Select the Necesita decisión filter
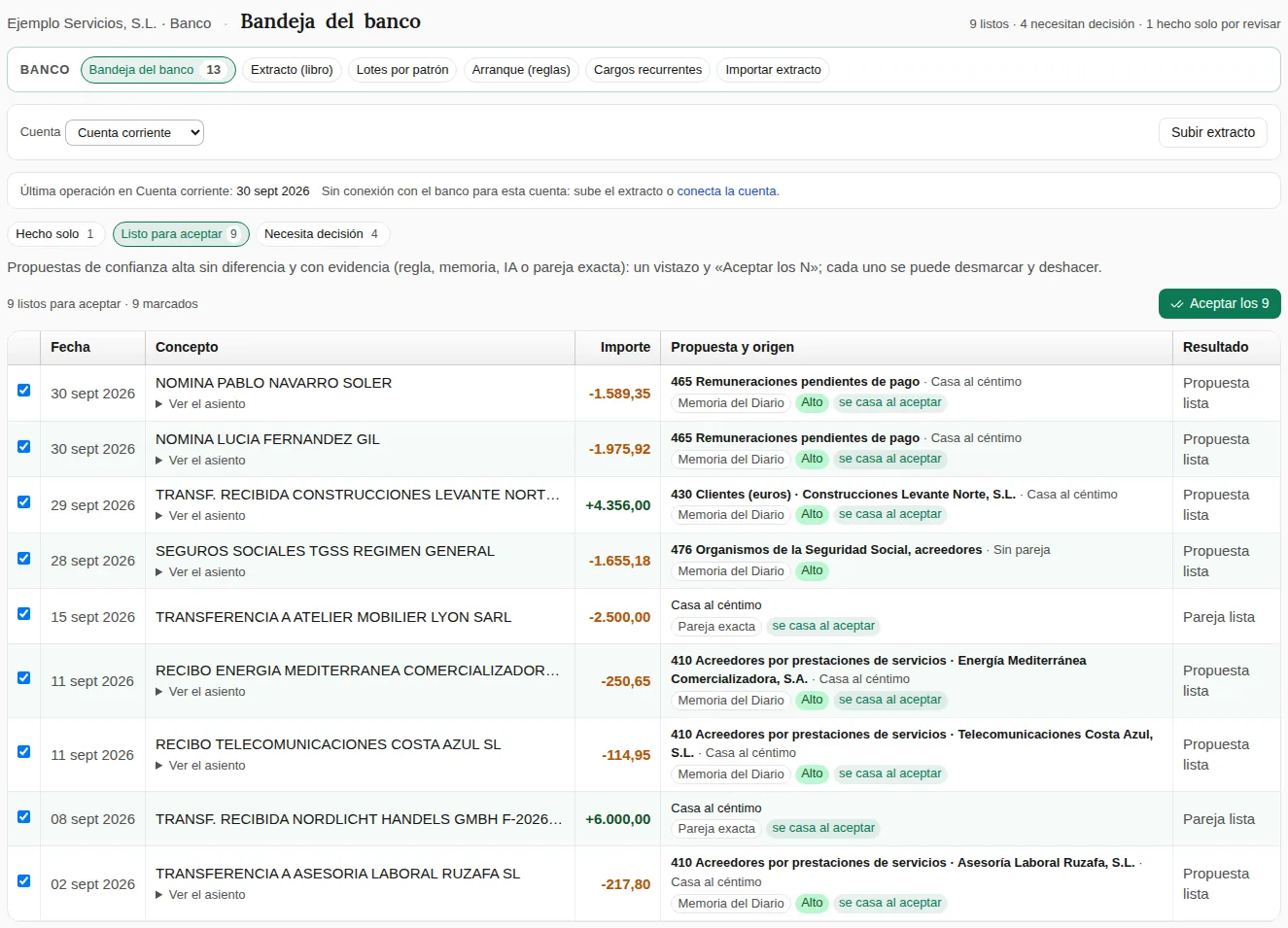This screenshot has width=1288, height=928. point(322,234)
